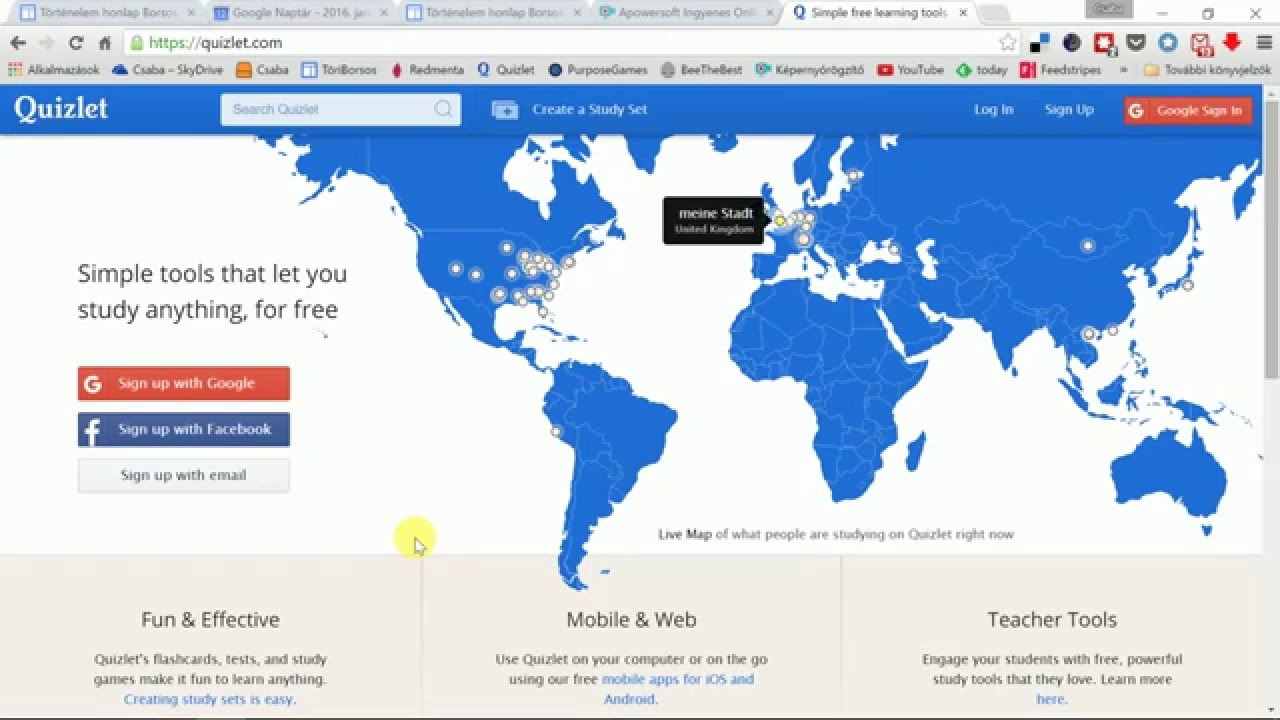1280x720 pixels.
Task: Go back with the browser back arrow
Action: (18, 43)
